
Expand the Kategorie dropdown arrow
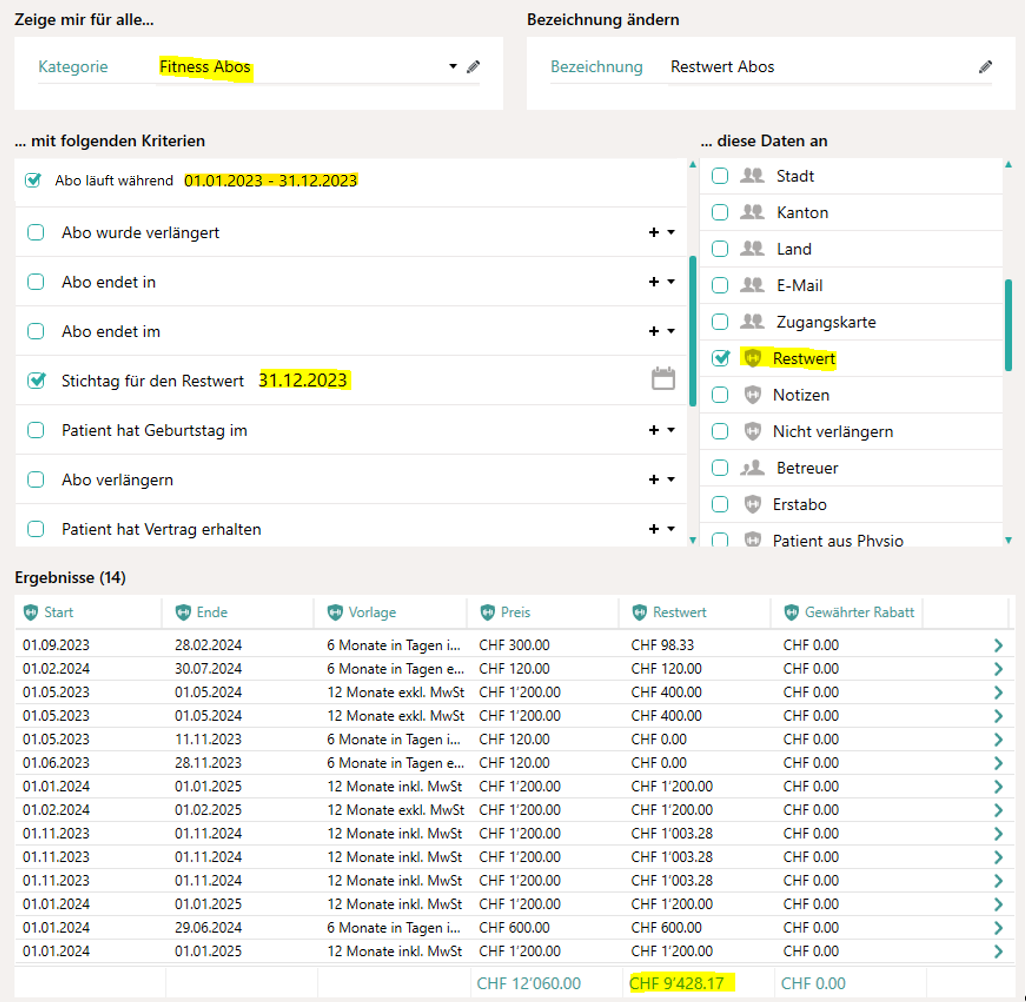tap(453, 67)
